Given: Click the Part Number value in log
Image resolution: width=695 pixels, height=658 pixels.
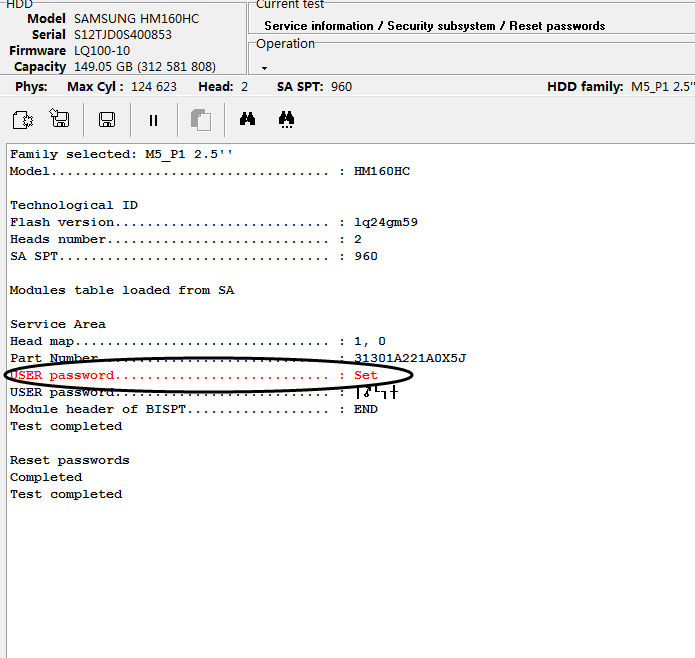Looking at the screenshot, I should point(410,358).
